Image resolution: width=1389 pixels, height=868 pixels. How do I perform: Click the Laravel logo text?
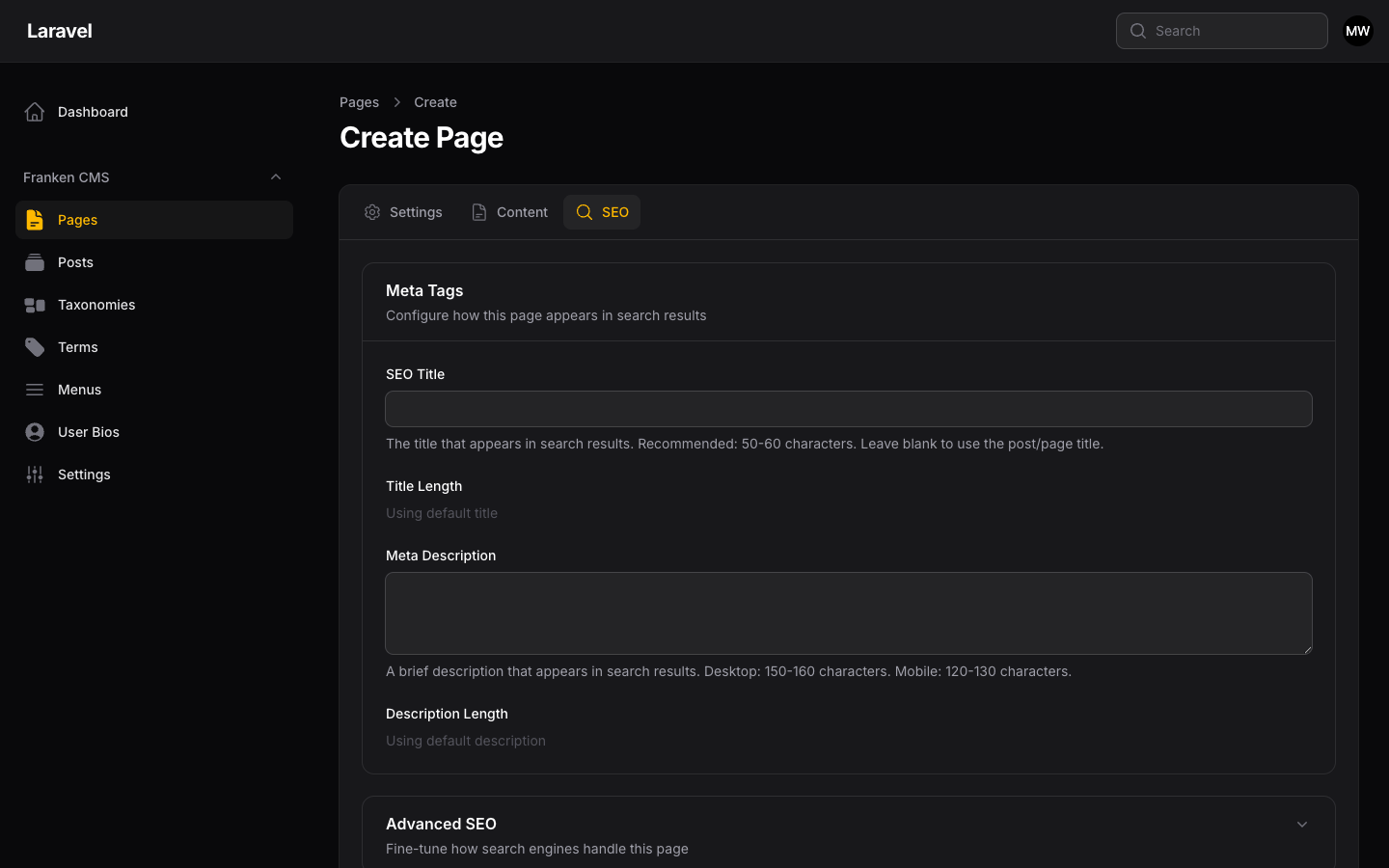coord(59,30)
